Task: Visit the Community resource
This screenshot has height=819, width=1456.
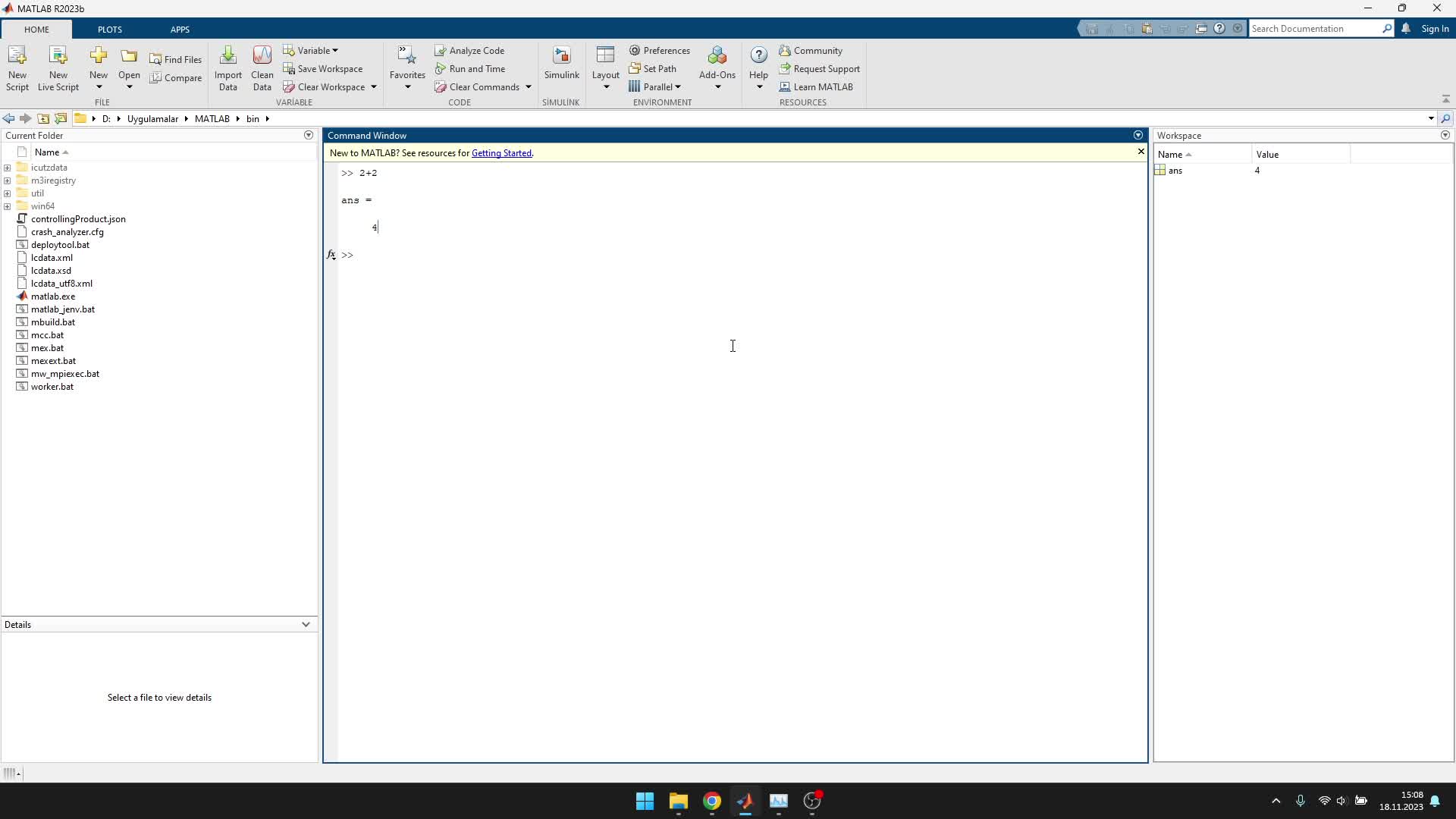Action: click(x=811, y=50)
